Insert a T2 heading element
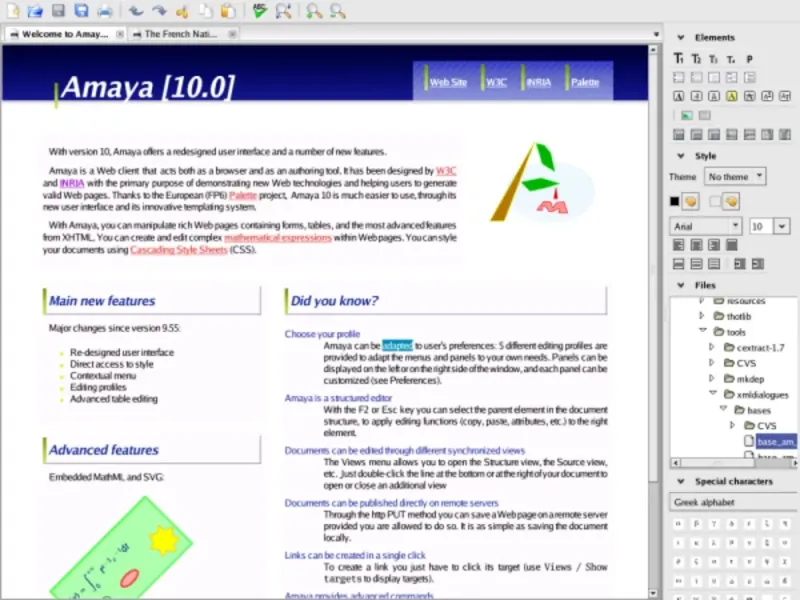800x600 pixels. point(696,59)
